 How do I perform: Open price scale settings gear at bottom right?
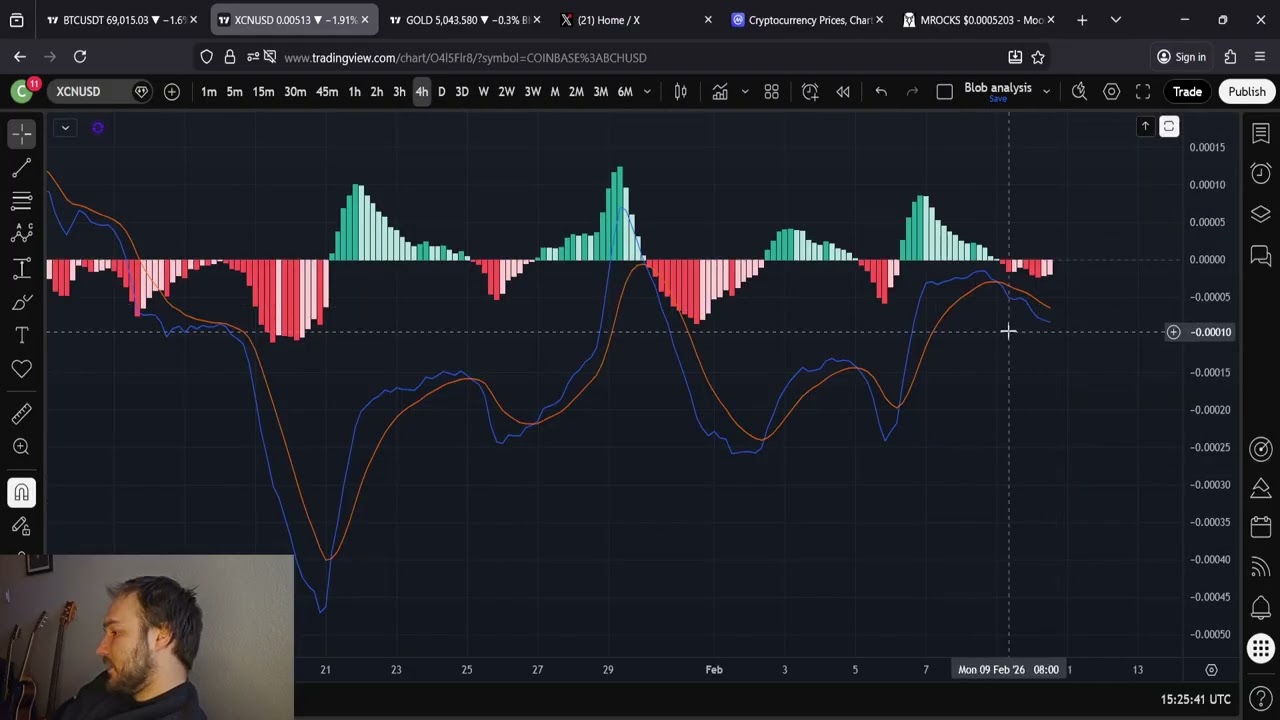click(1211, 670)
